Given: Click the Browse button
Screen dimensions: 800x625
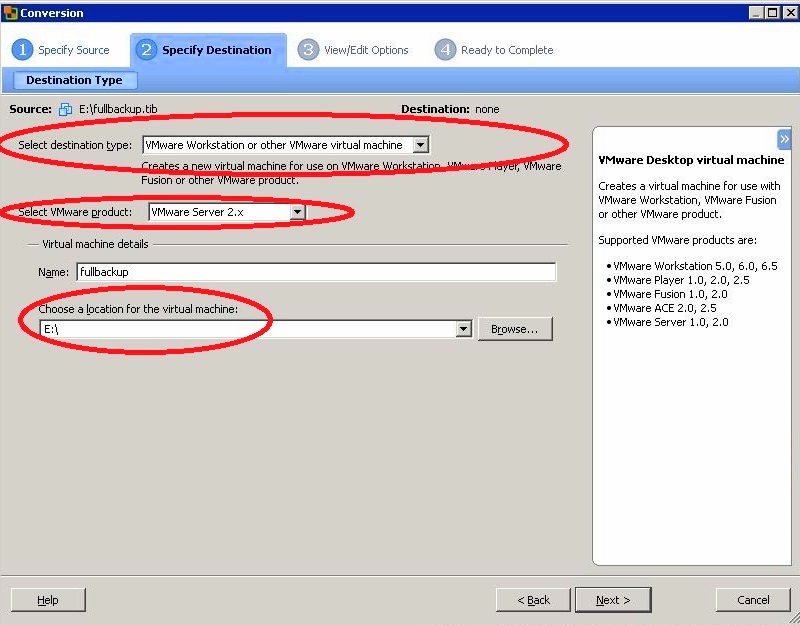Looking at the screenshot, I should click(515, 329).
